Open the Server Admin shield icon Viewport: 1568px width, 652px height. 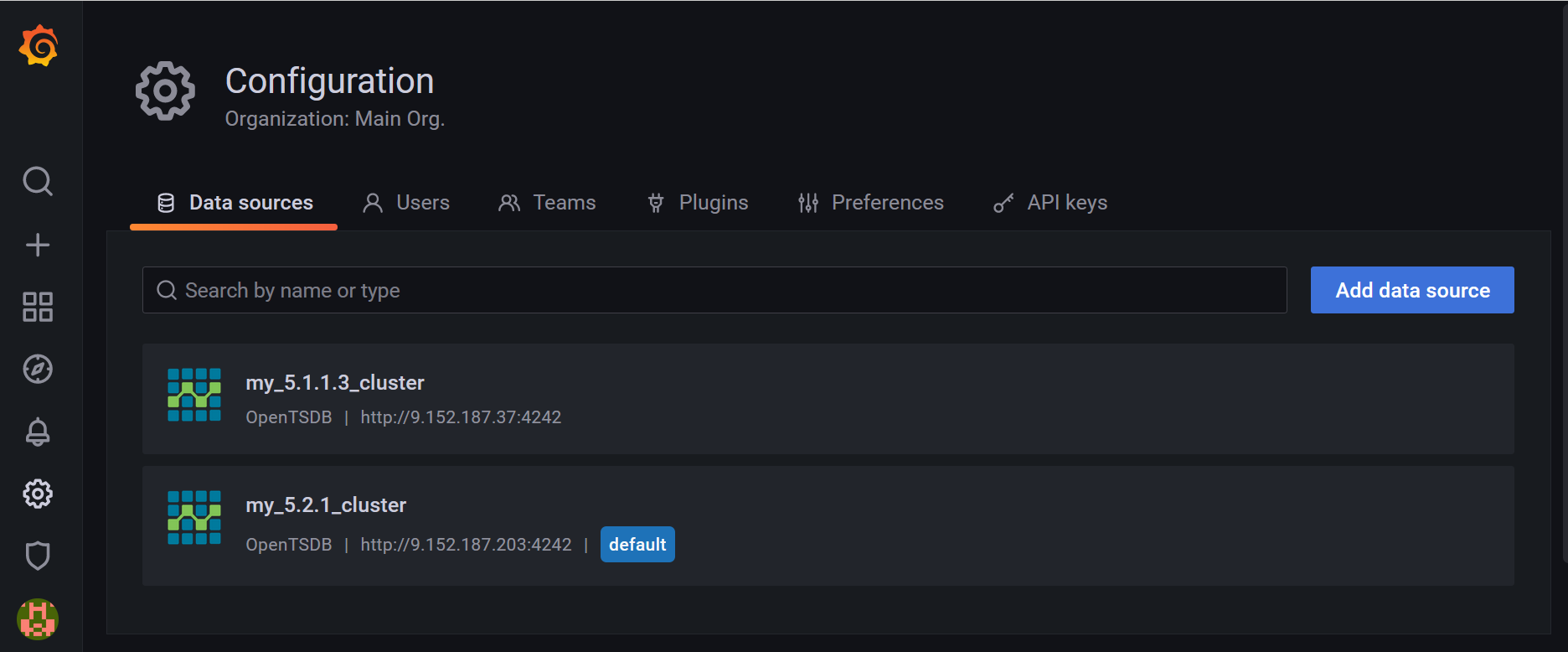(38, 556)
